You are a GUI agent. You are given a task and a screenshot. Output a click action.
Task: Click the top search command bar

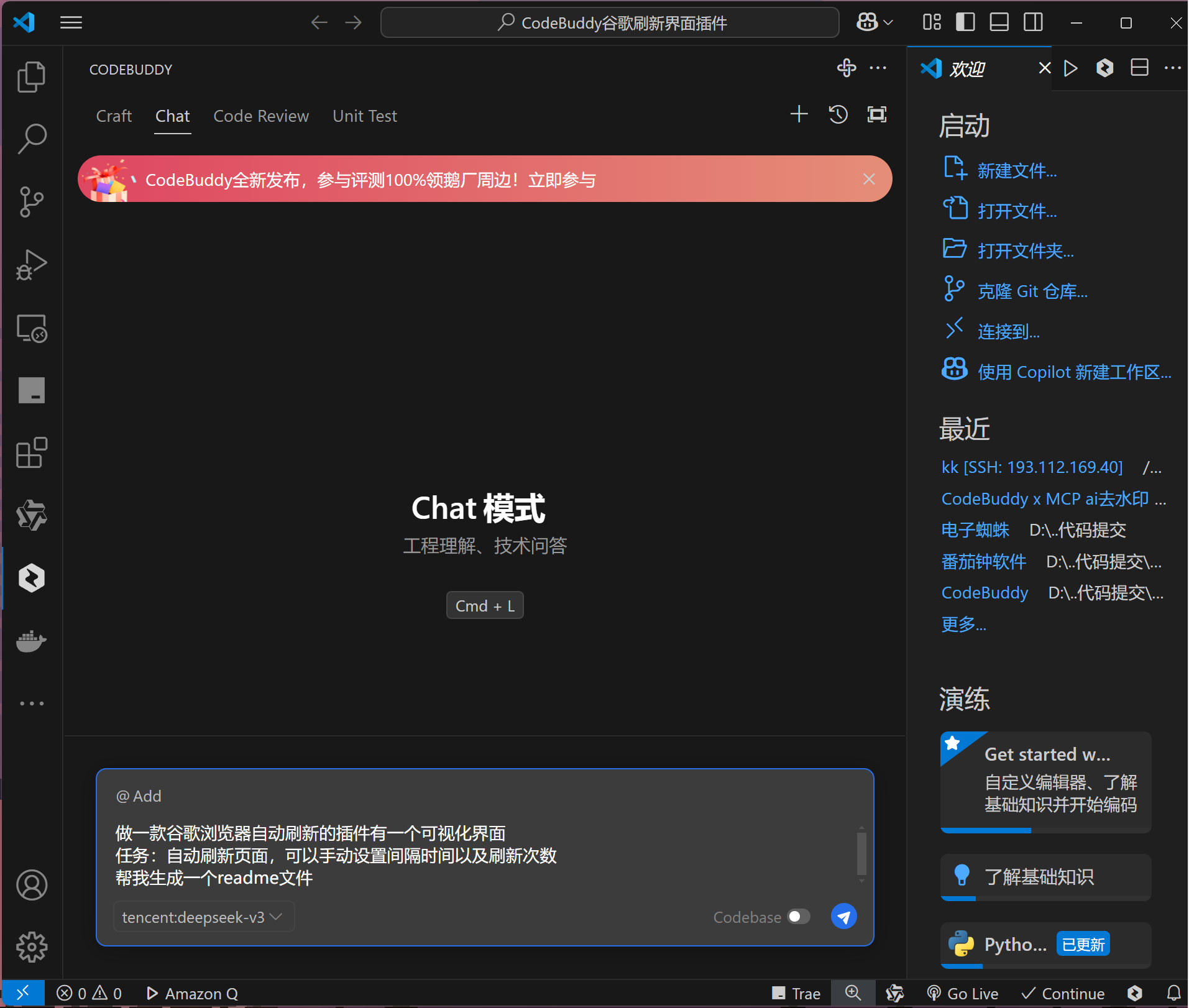pos(609,22)
